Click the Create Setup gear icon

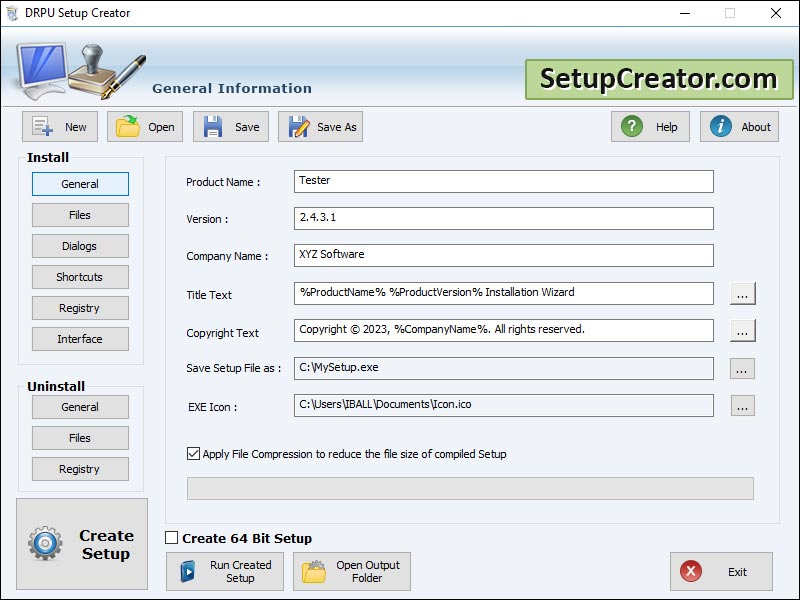[x=45, y=543]
